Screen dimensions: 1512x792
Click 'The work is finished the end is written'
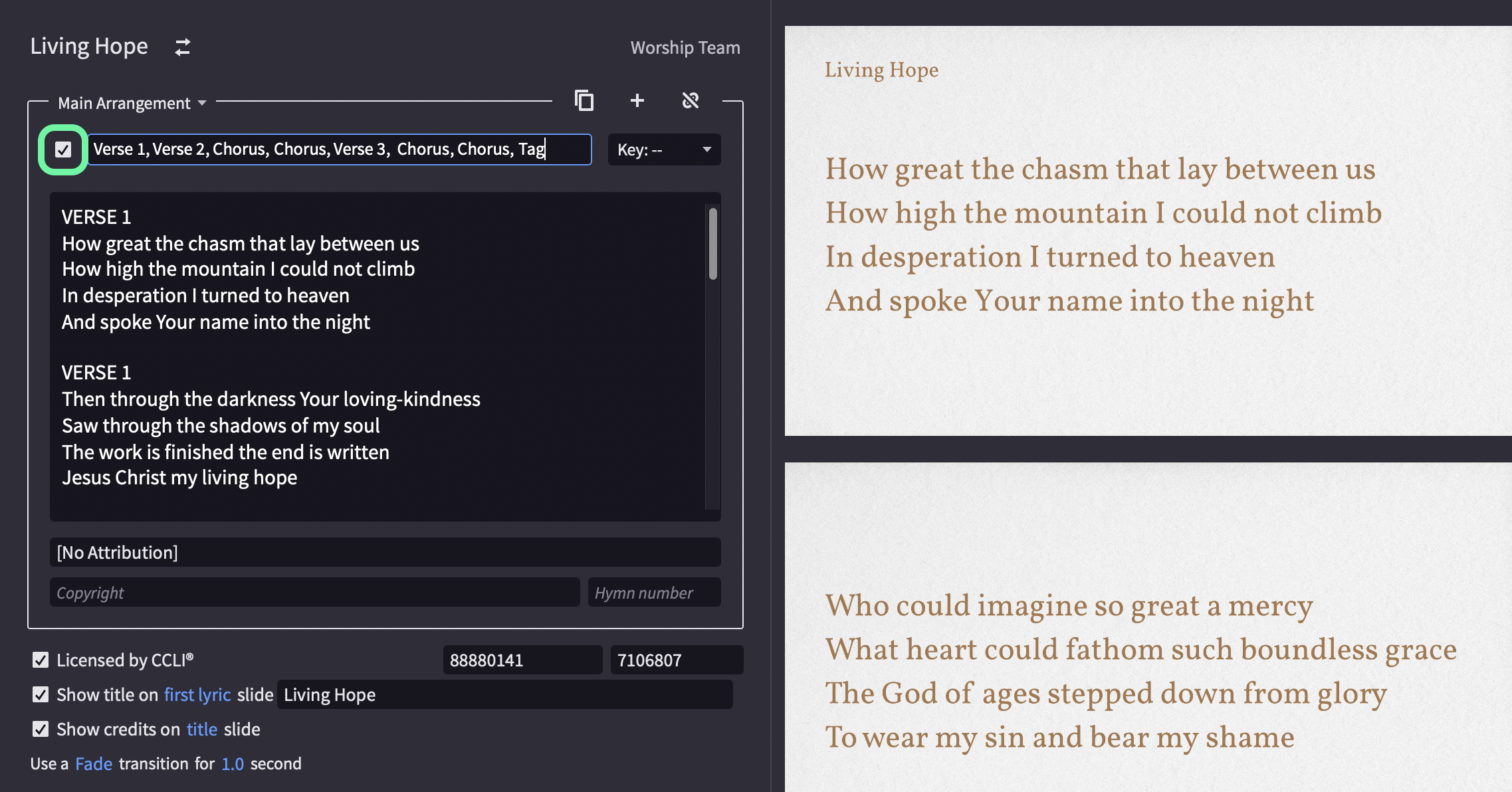click(225, 452)
